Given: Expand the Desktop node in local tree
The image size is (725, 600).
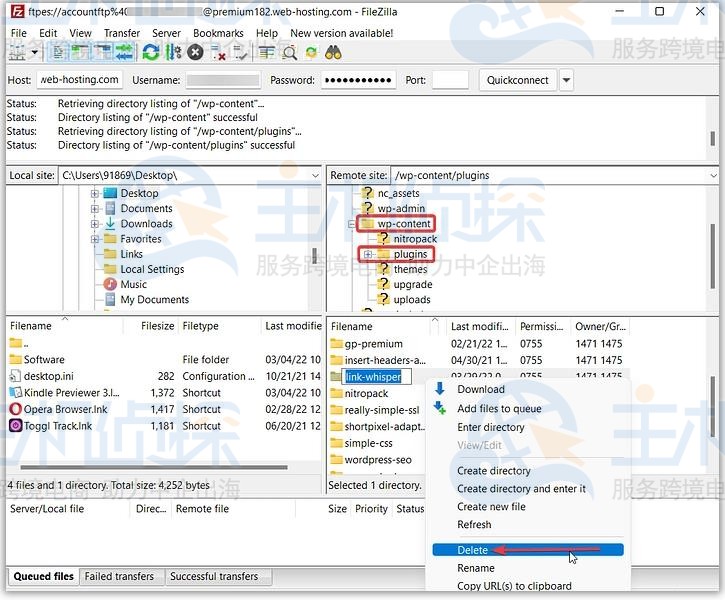Looking at the screenshot, I should click(x=95, y=194).
